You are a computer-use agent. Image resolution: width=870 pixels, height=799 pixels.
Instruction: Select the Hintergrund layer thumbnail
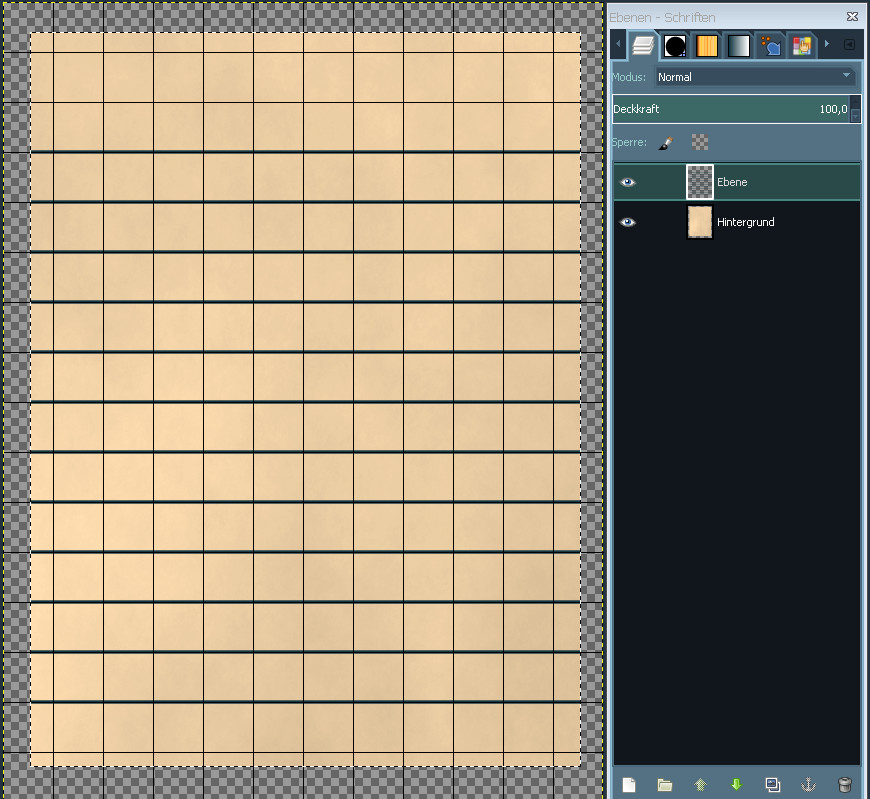[700, 222]
